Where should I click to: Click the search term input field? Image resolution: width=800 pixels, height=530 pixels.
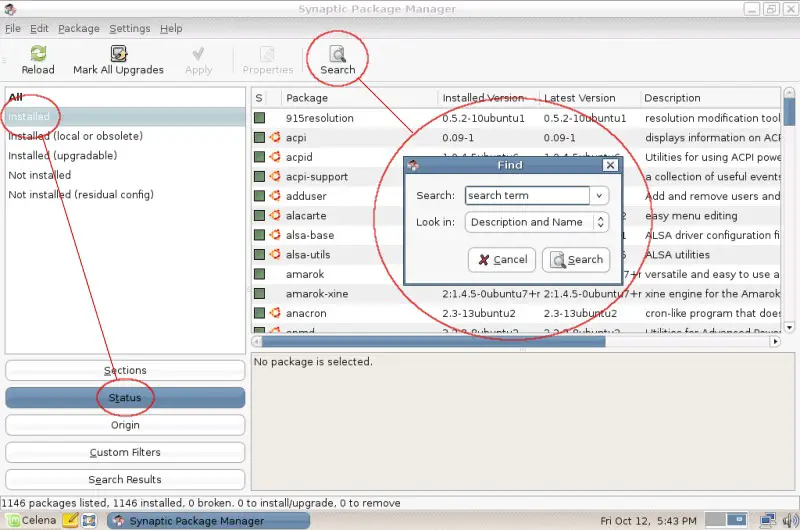point(527,195)
